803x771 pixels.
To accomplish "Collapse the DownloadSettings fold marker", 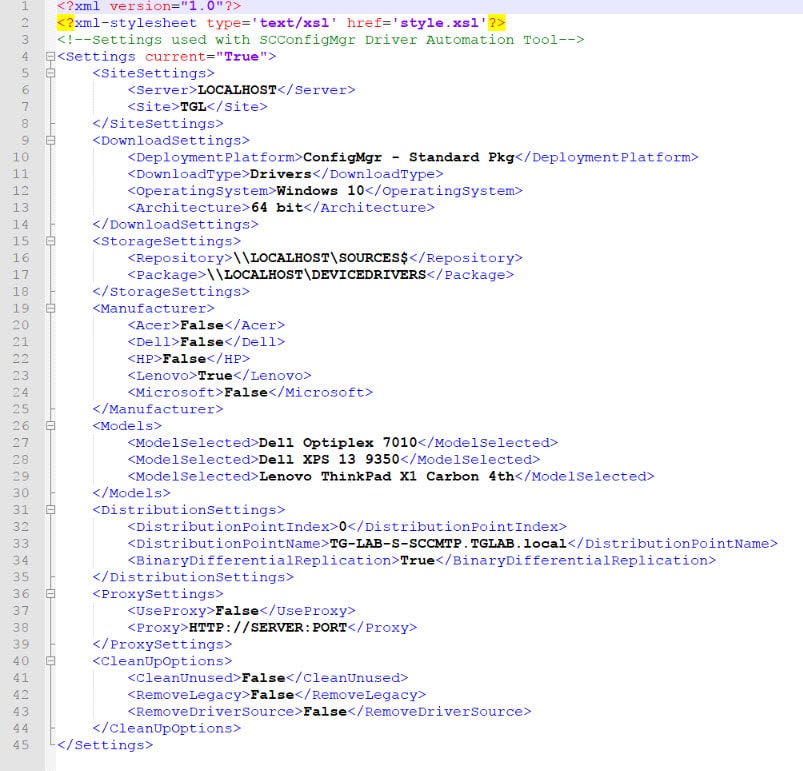I will pos(50,140).
